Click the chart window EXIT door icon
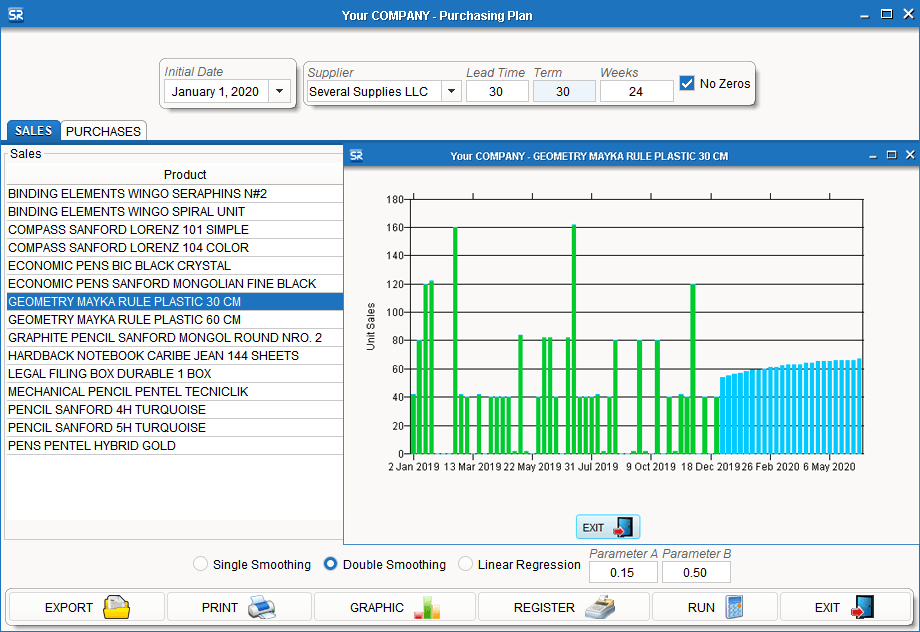The height and width of the screenshot is (632, 920). coord(623,527)
